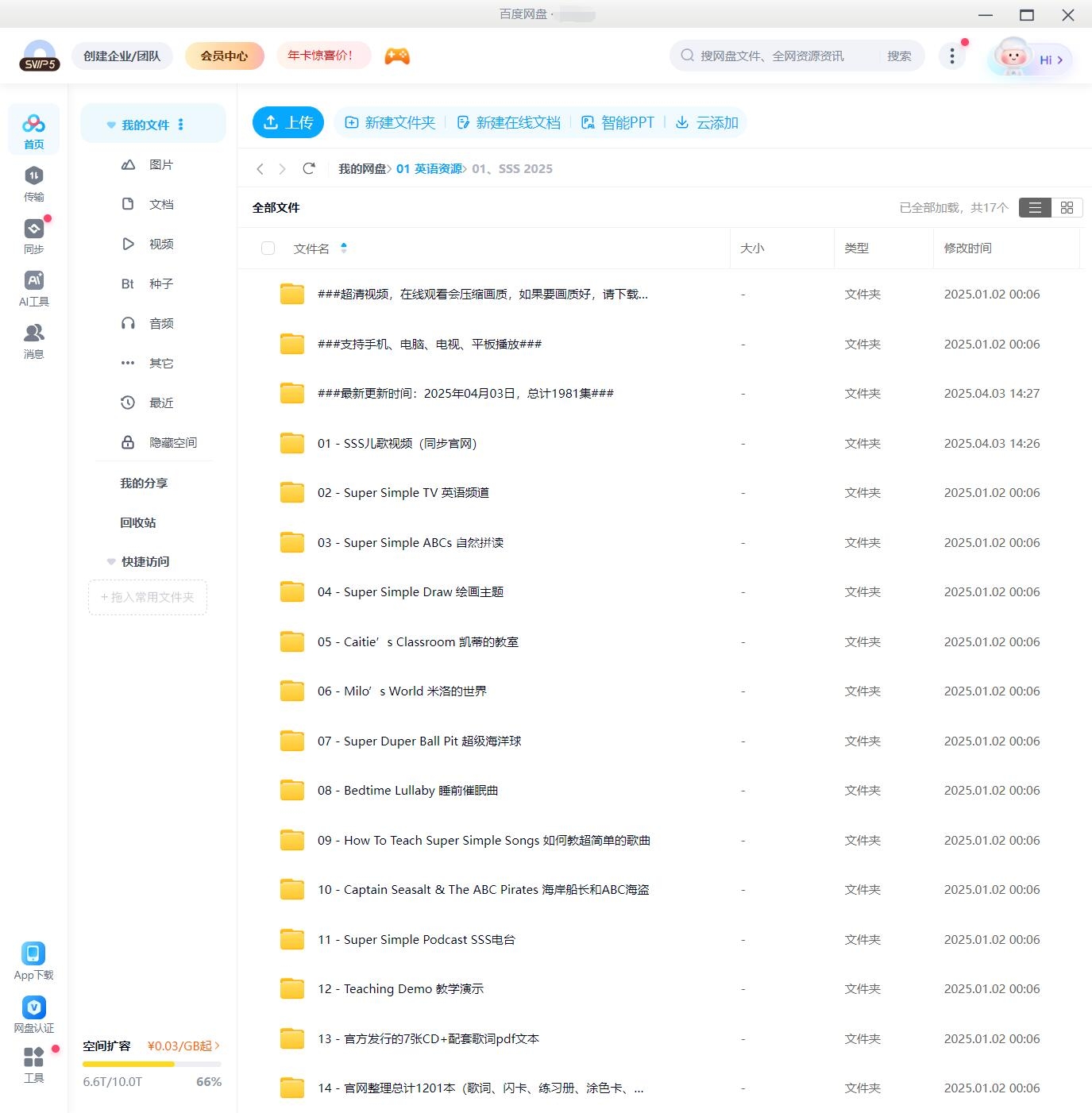Image resolution: width=1092 pixels, height=1113 pixels.
Task: Click 智能PPT button
Action: (x=618, y=122)
